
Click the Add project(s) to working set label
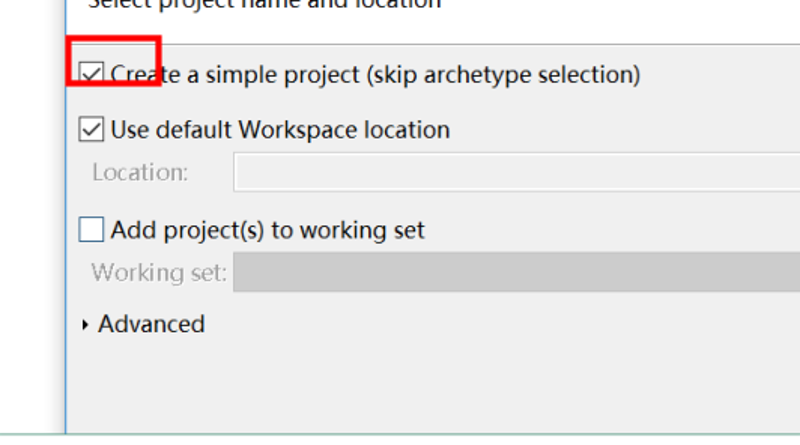pos(268,230)
